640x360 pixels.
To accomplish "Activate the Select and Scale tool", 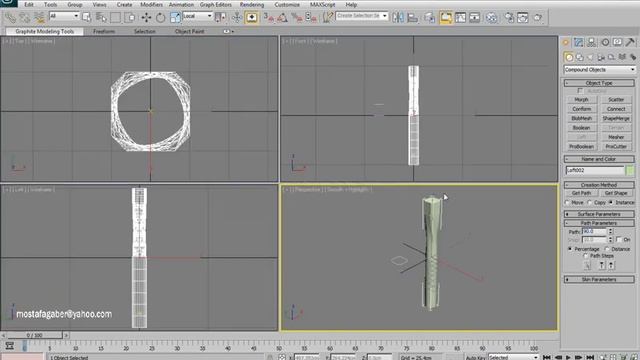I will click(x=175, y=17).
